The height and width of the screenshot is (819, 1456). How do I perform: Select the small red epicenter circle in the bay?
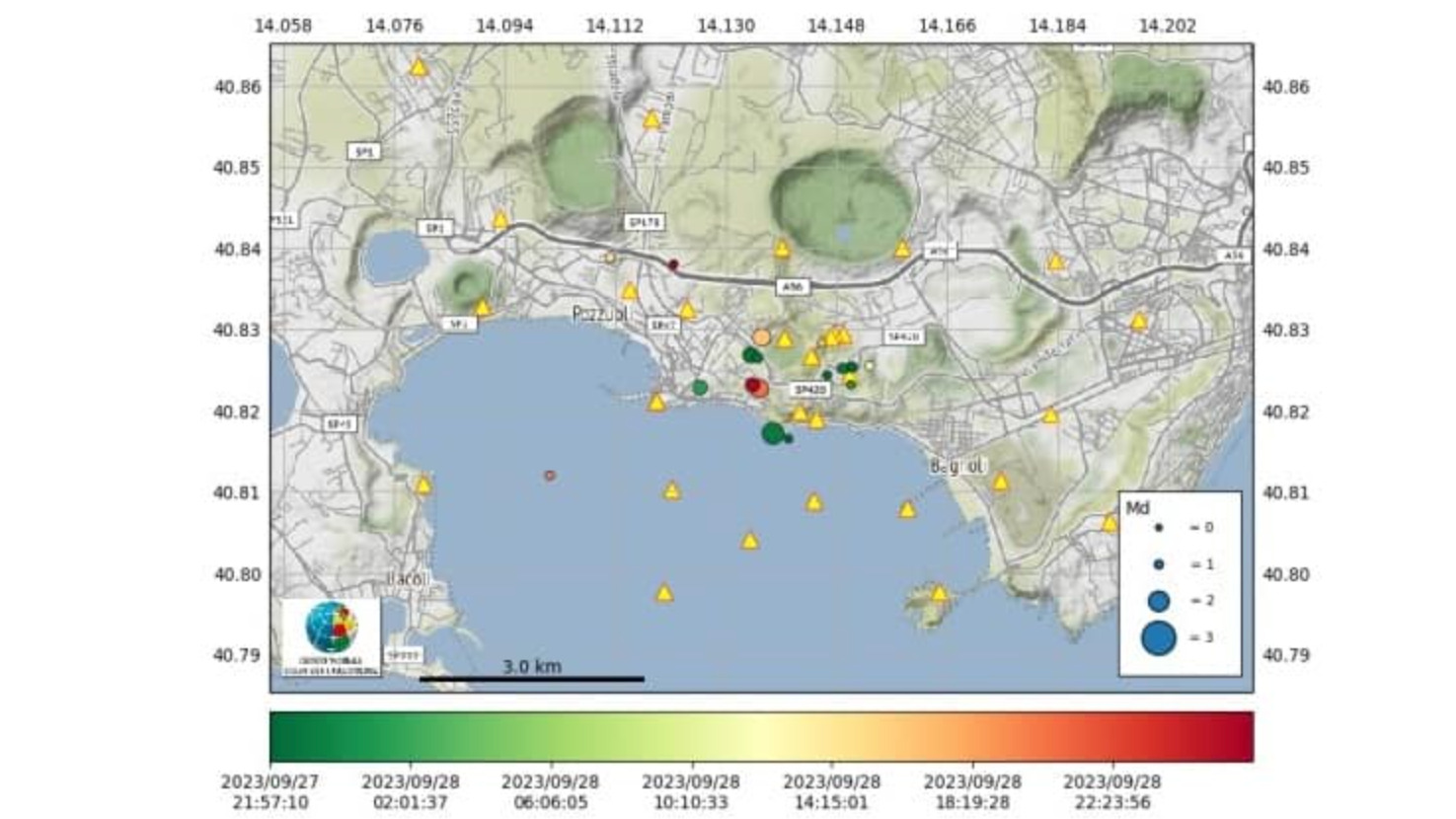click(x=550, y=476)
